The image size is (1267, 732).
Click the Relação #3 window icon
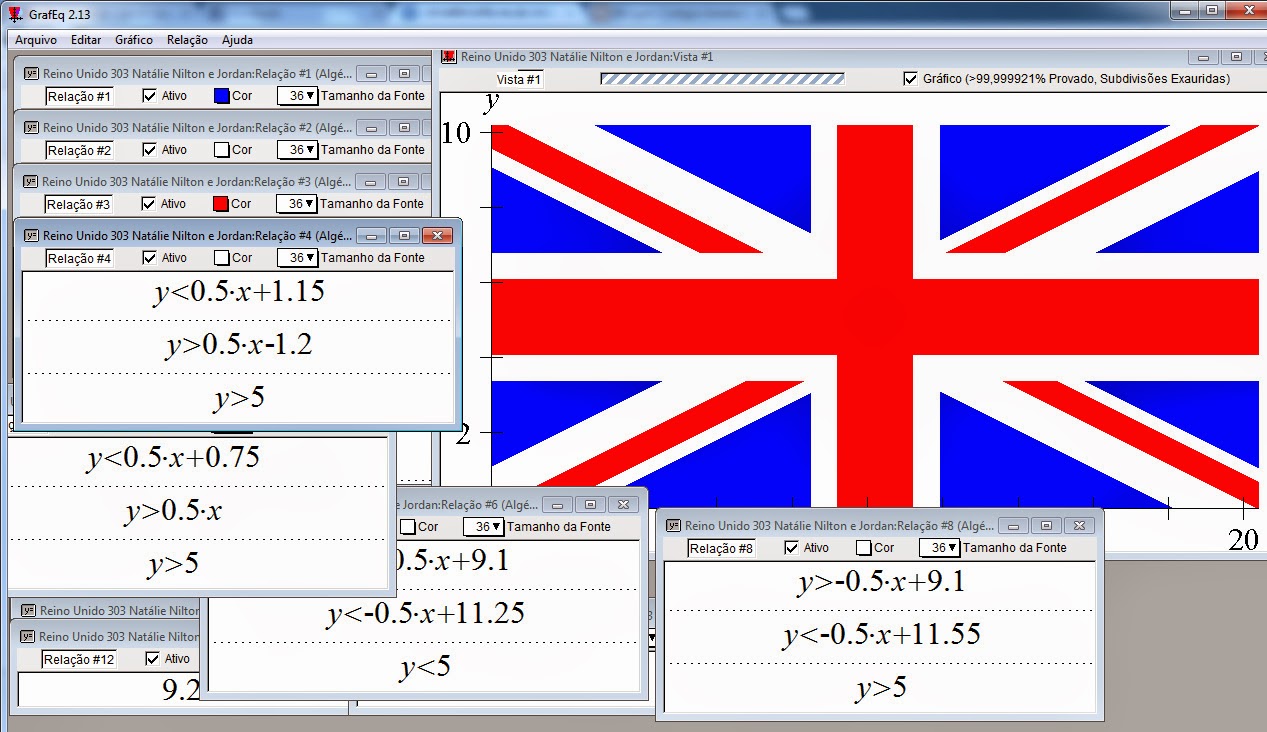coord(30,182)
